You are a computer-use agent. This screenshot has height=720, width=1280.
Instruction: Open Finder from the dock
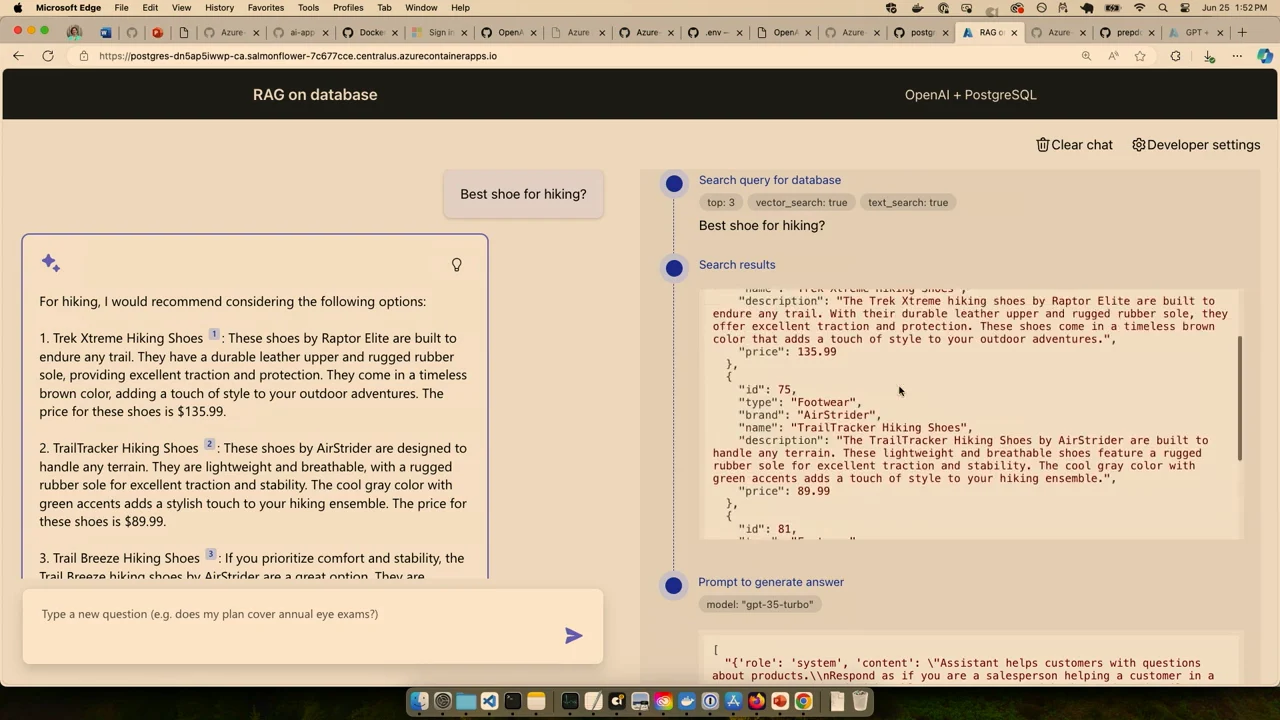419,701
